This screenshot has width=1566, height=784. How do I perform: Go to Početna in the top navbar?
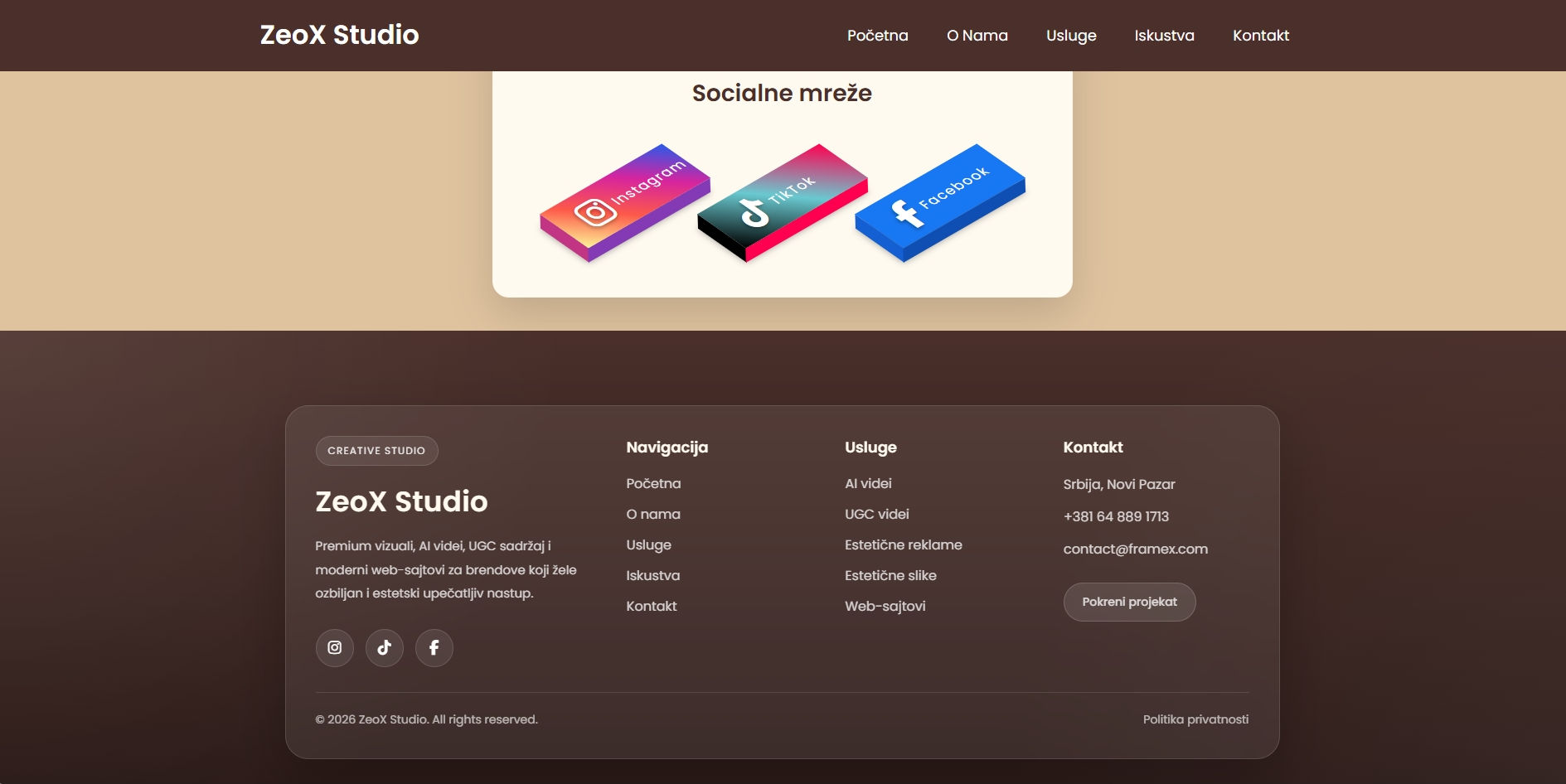[878, 36]
